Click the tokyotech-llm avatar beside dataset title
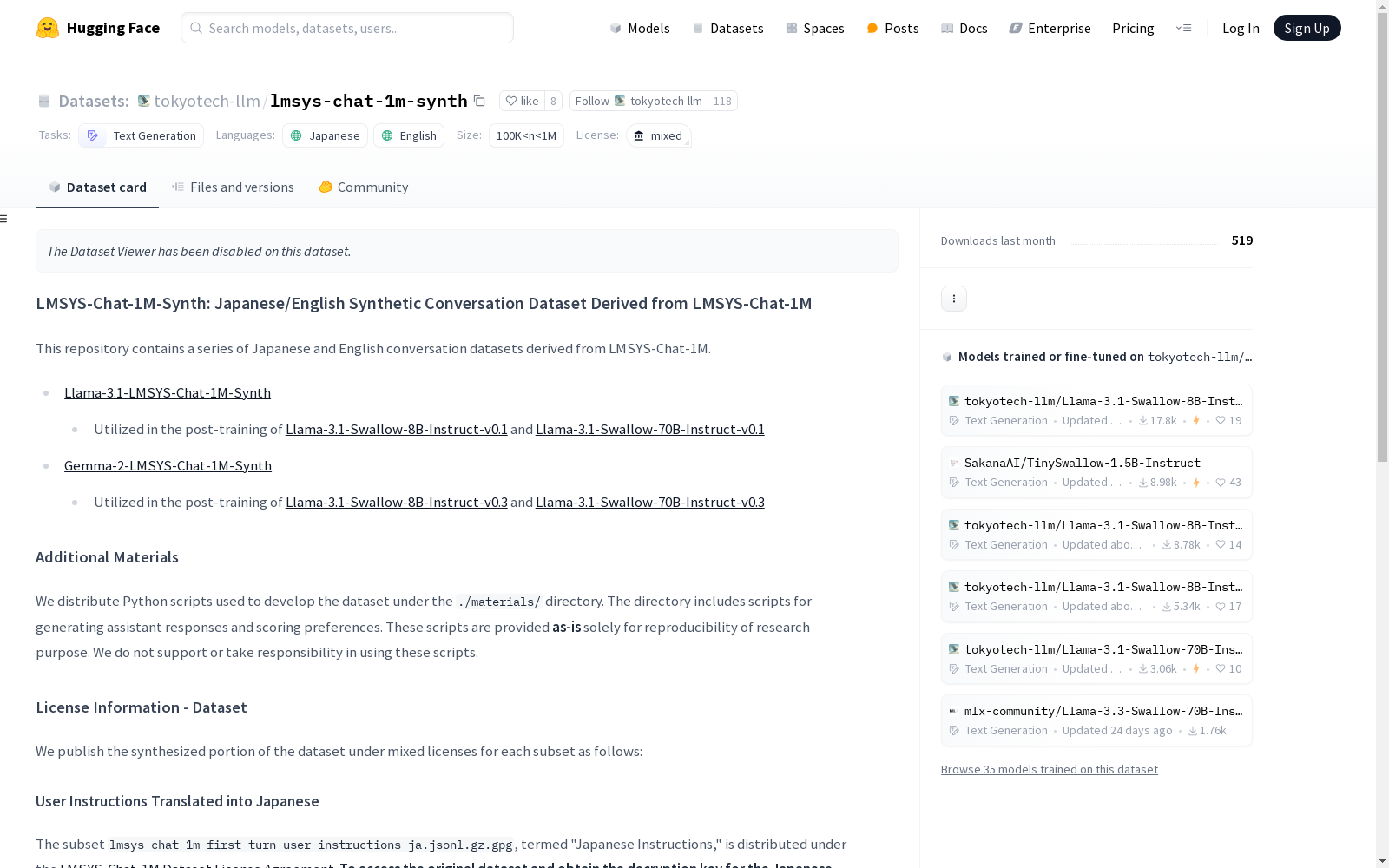The width and height of the screenshot is (1389, 868). coord(143,101)
